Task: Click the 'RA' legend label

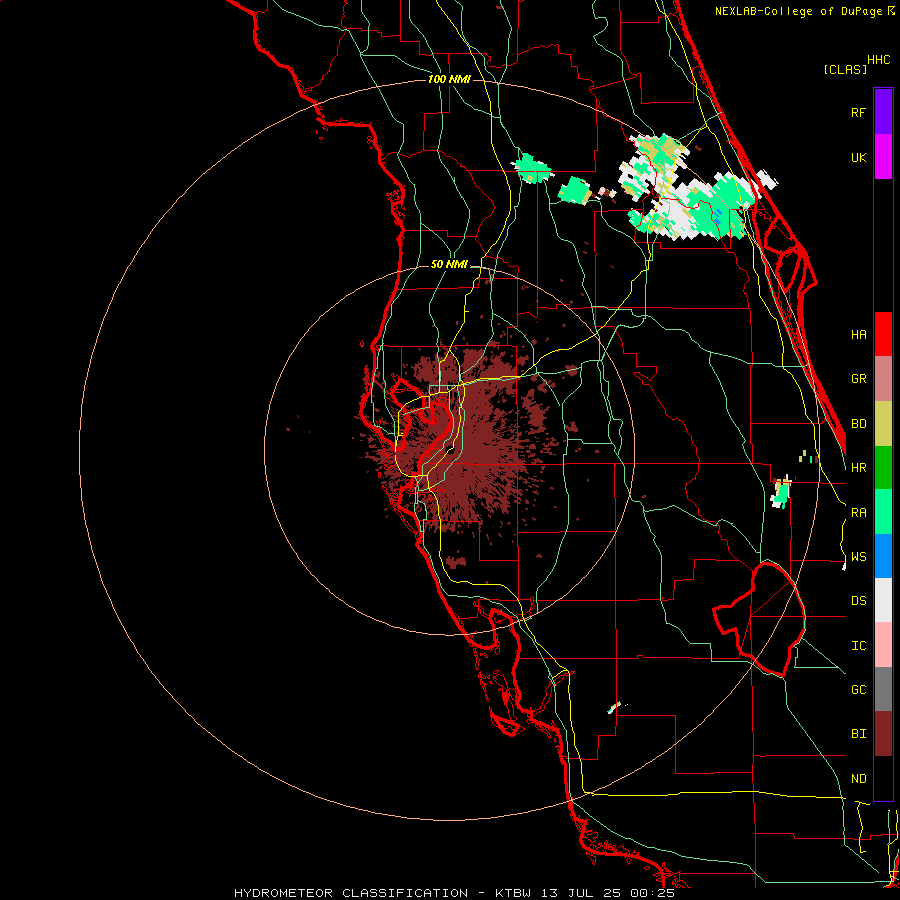Action: click(858, 512)
